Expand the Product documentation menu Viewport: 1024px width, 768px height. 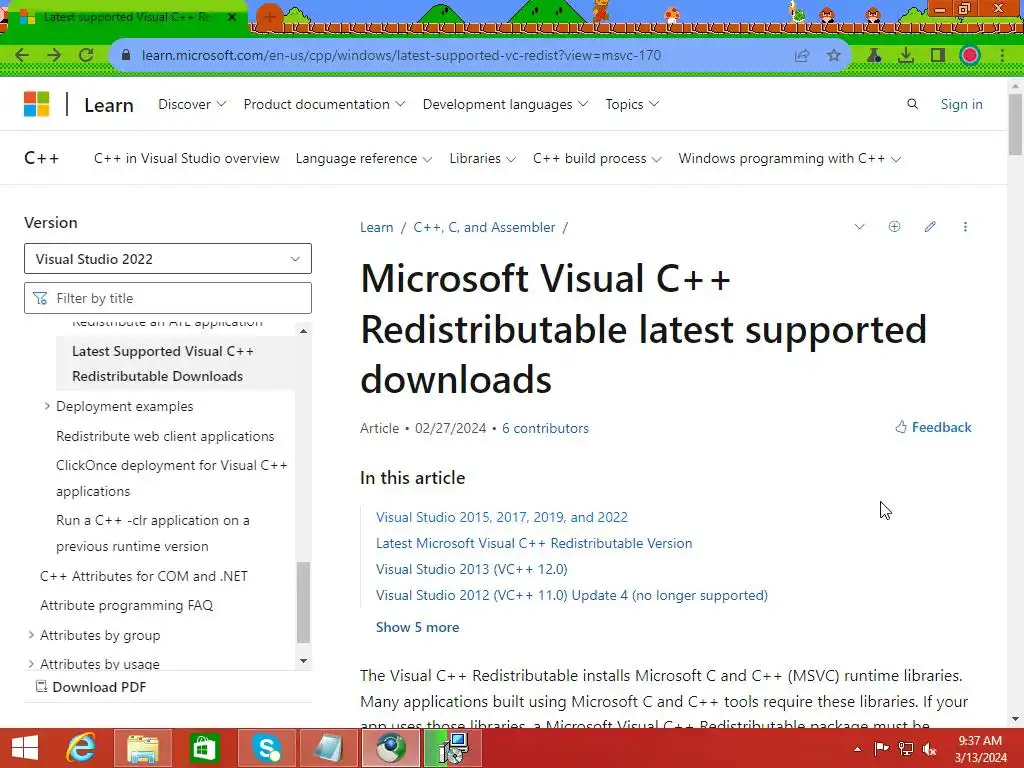click(324, 104)
